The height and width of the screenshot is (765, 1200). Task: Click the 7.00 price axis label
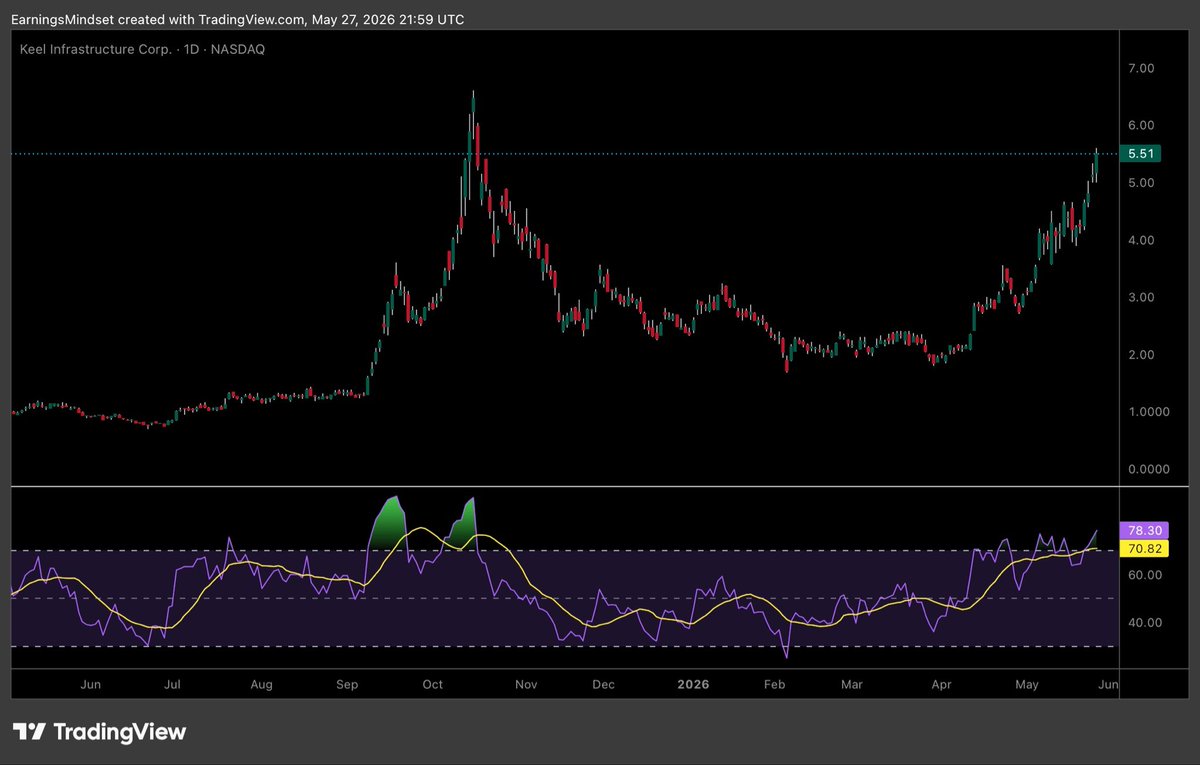(x=1141, y=68)
